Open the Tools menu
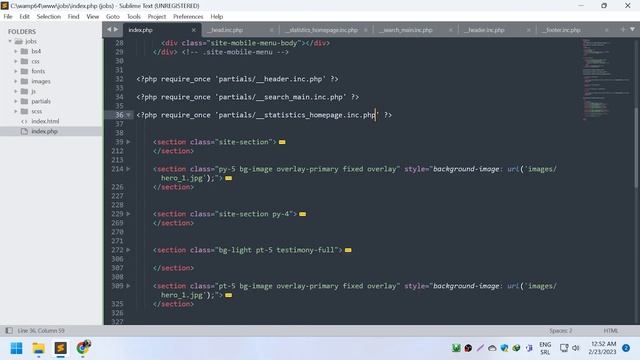 tap(133, 17)
